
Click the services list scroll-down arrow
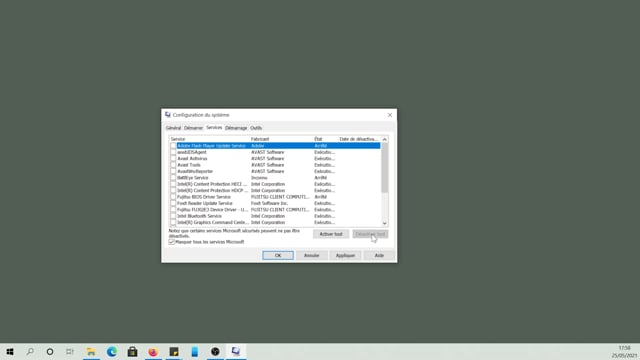click(384, 223)
